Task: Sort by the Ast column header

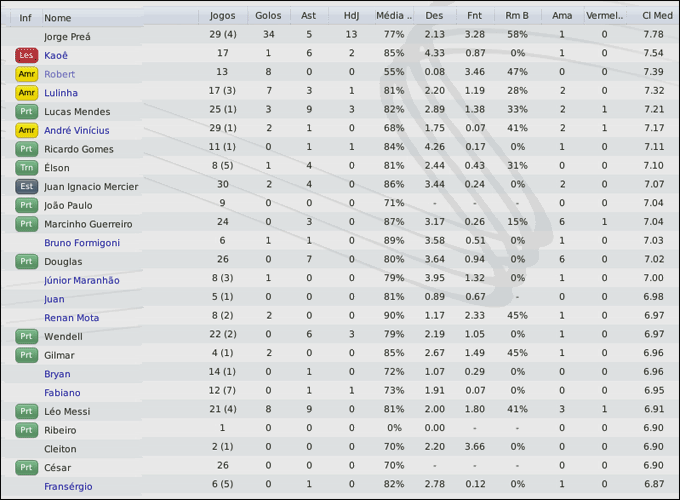Action: (309, 17)
